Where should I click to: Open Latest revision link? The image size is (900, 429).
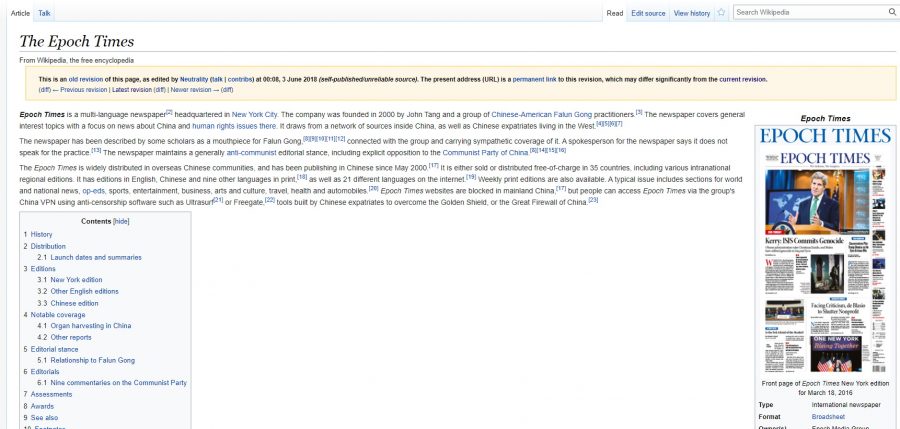coord(132,90)
